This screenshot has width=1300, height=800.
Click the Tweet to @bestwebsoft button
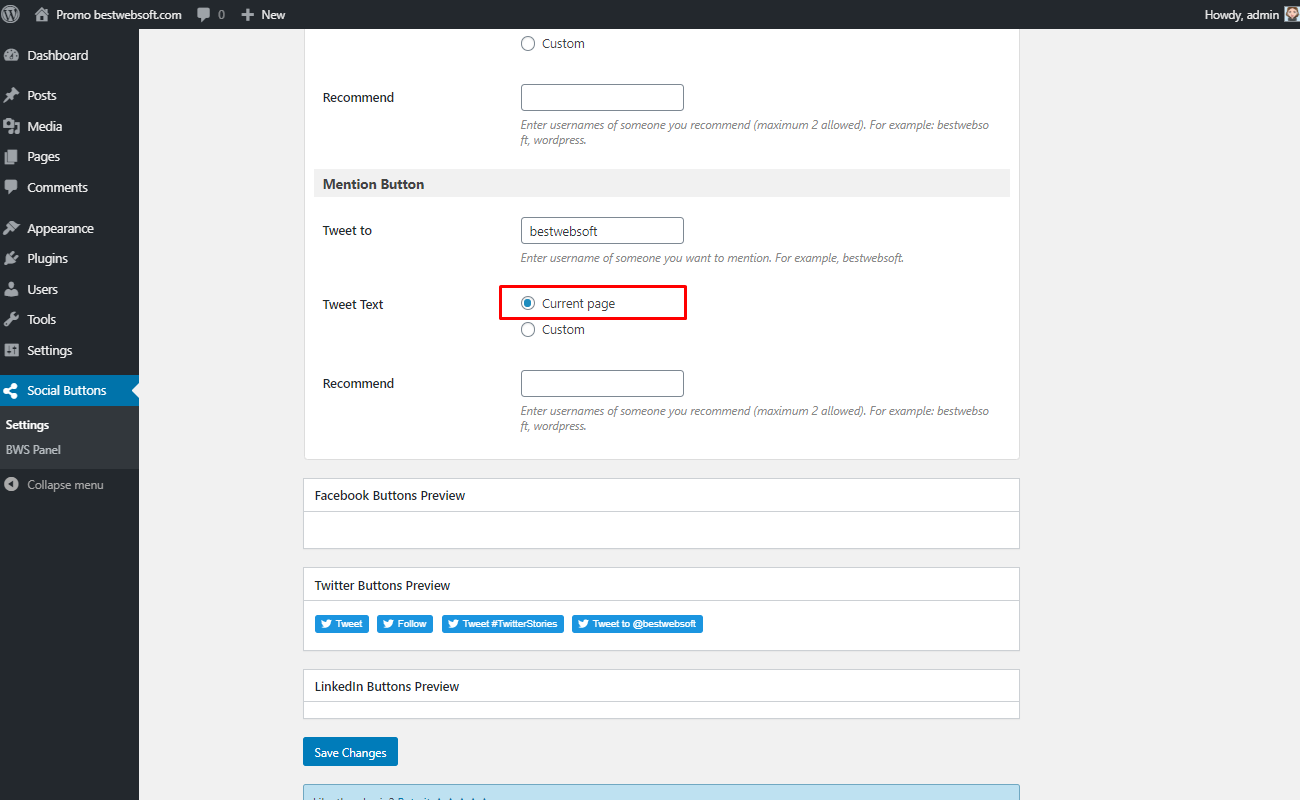coord(637,623)
